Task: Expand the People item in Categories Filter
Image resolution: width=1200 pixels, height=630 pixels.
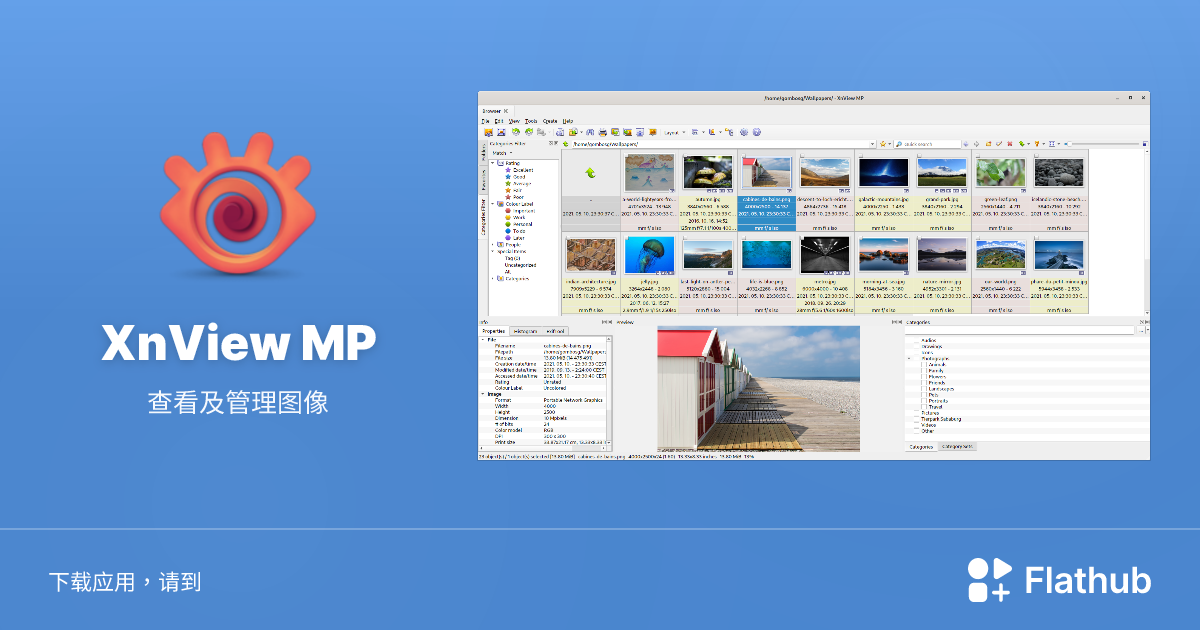Action: click(492, 244)
